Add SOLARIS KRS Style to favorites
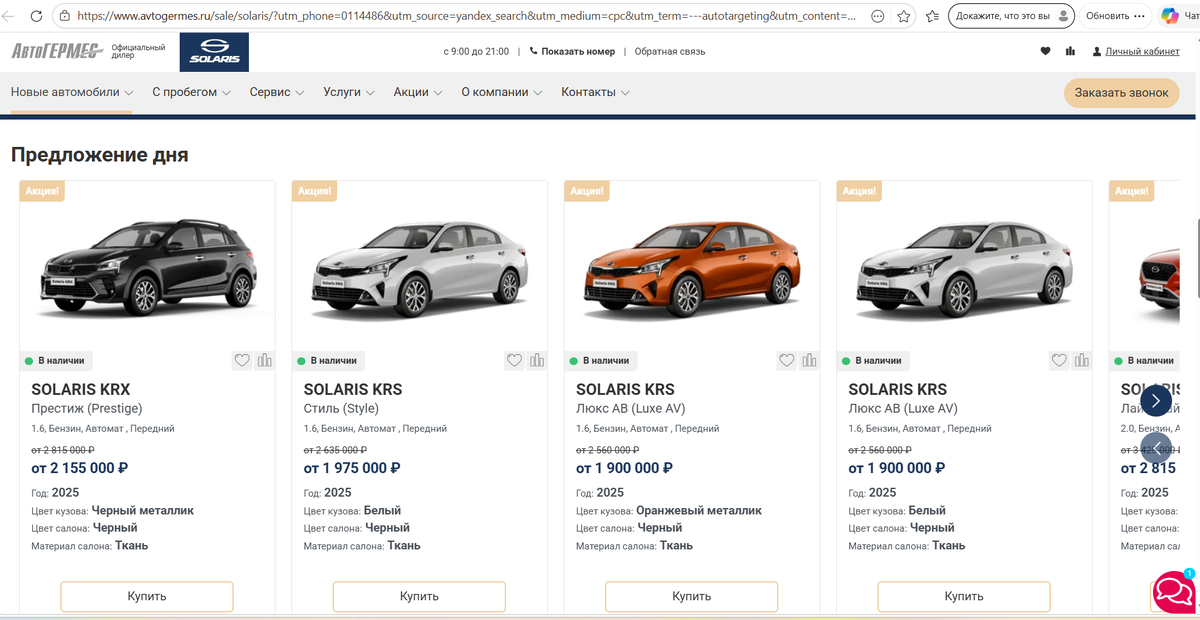The image size is (1200, 620). 514,361
